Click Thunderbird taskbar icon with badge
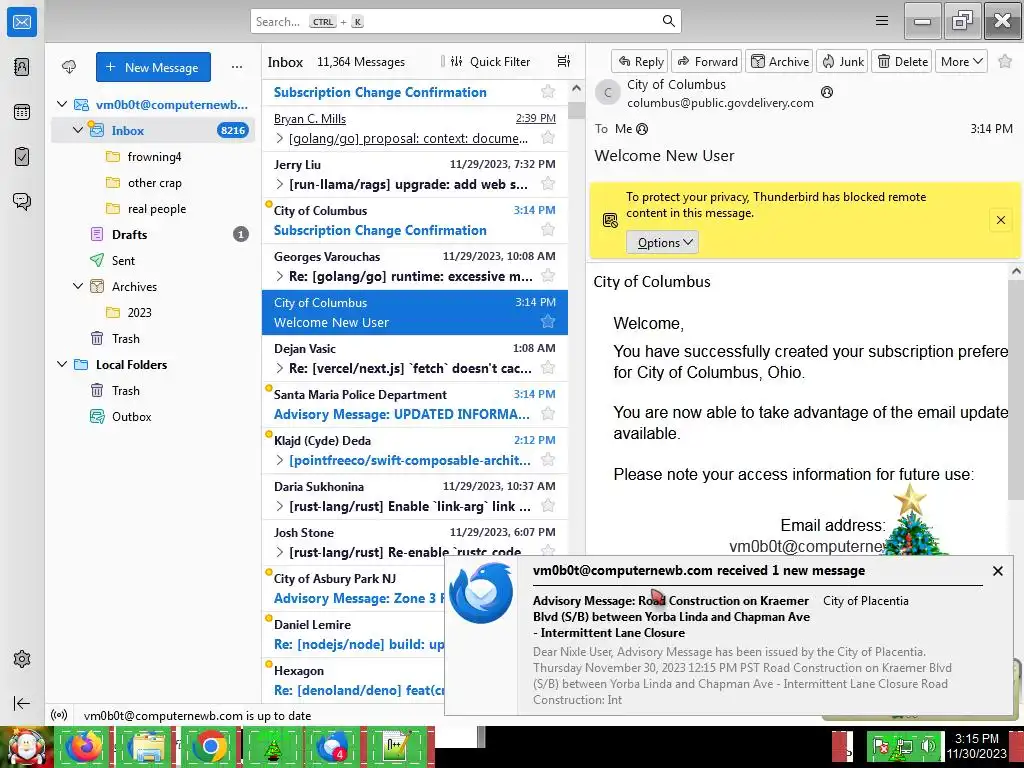 (x=334, y=747)
